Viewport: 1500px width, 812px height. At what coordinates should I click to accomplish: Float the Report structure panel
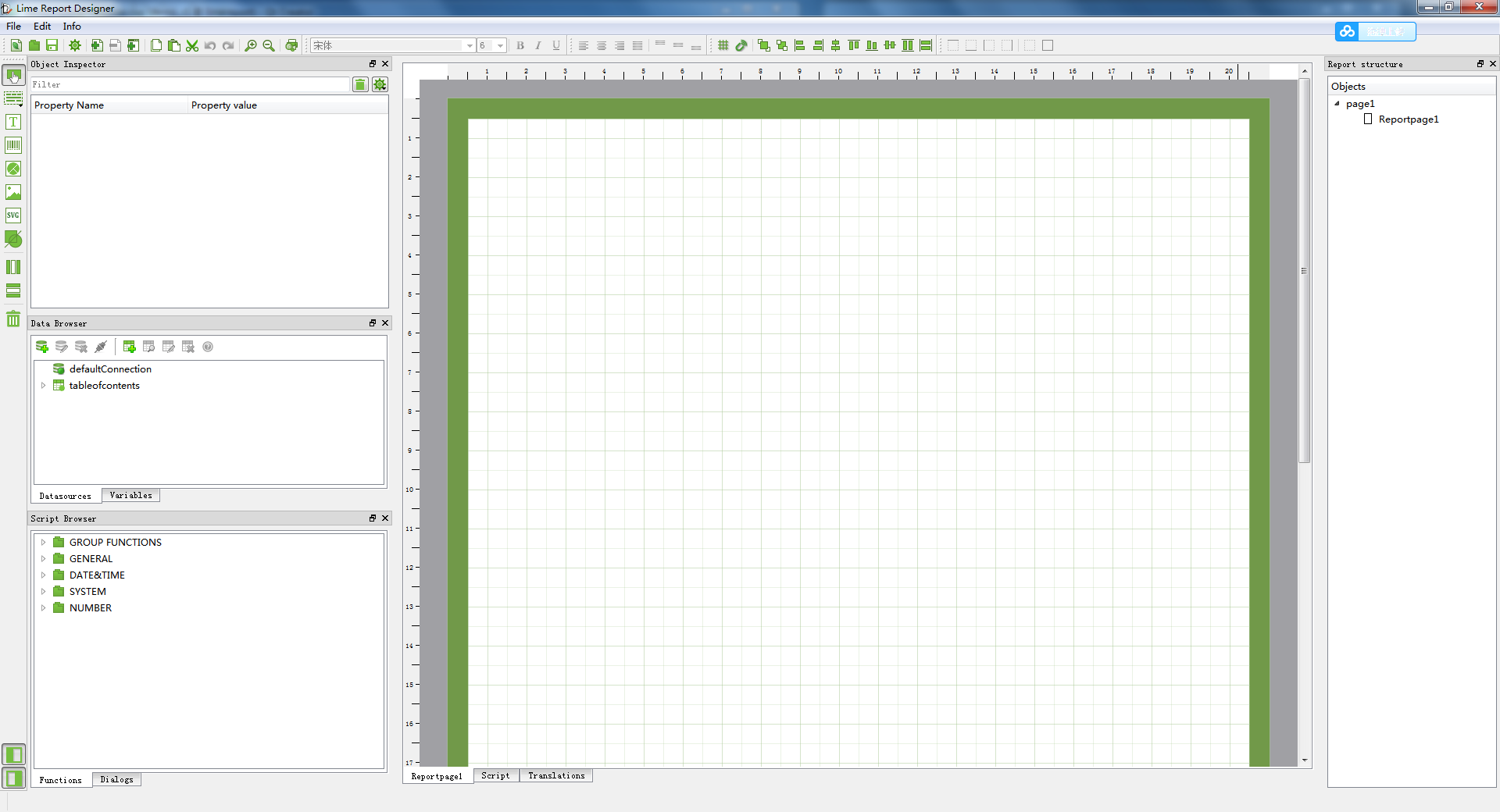click(1480, 64)
